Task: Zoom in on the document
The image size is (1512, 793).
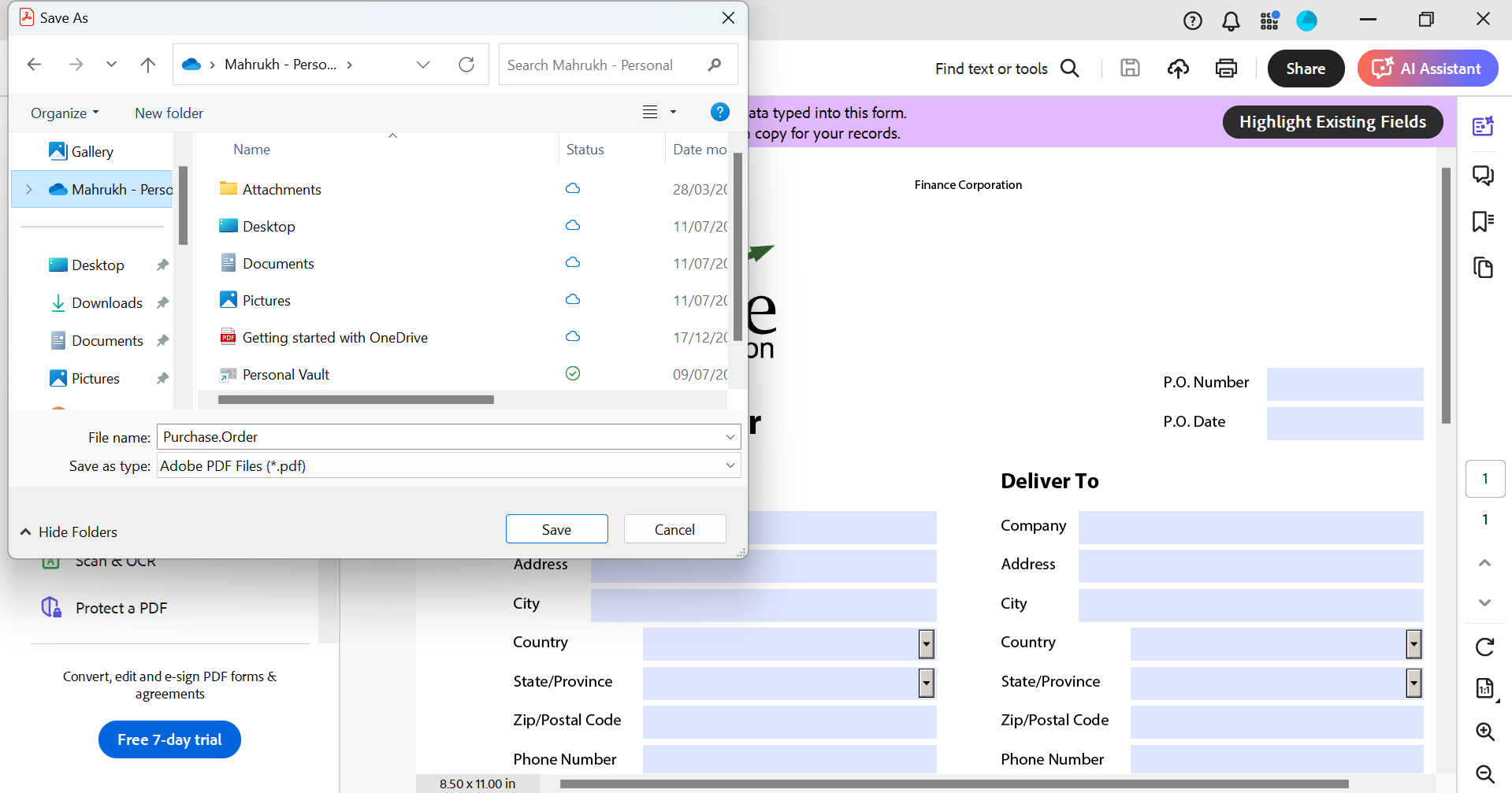Action: click(1484, 732)
